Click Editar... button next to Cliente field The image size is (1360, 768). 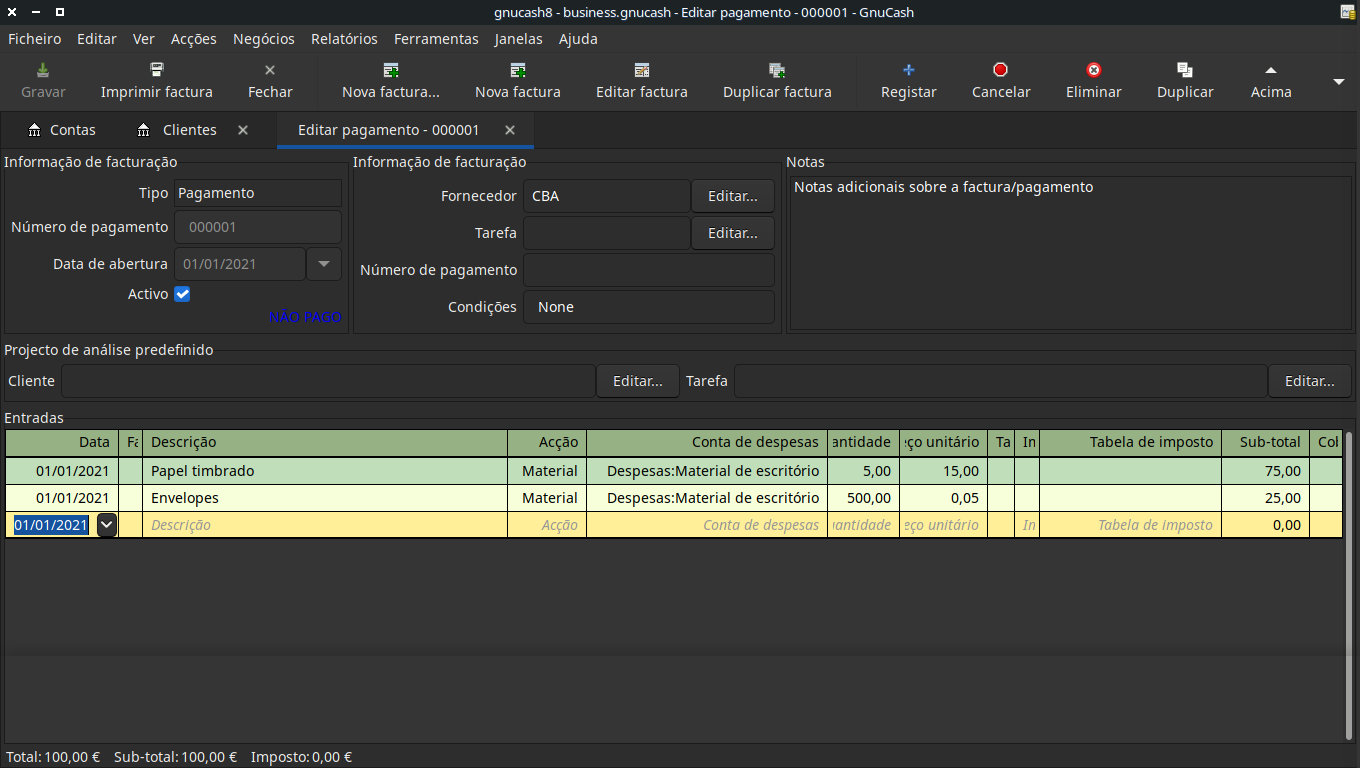637,381
